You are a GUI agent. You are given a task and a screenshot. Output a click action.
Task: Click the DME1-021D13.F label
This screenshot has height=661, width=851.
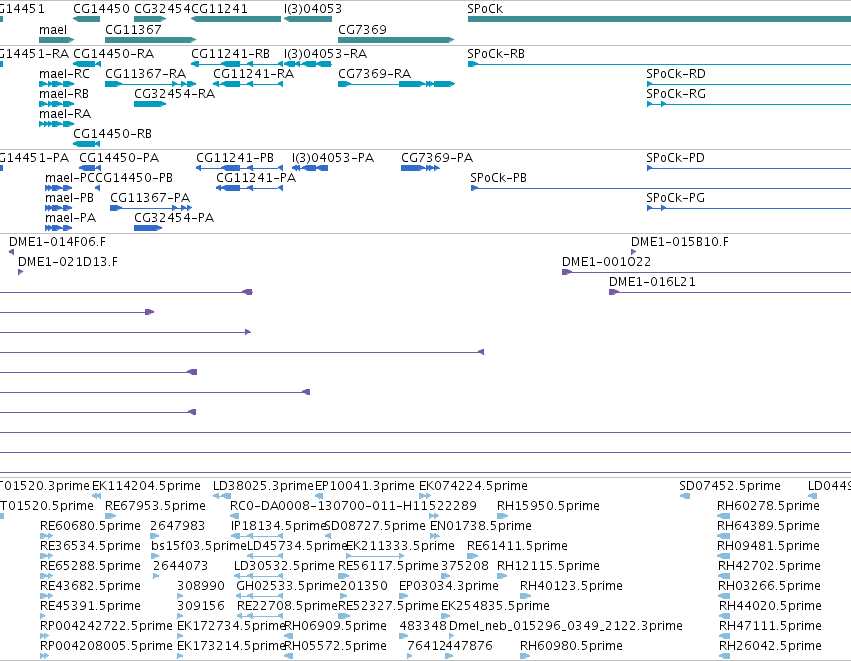coord(68,262)
